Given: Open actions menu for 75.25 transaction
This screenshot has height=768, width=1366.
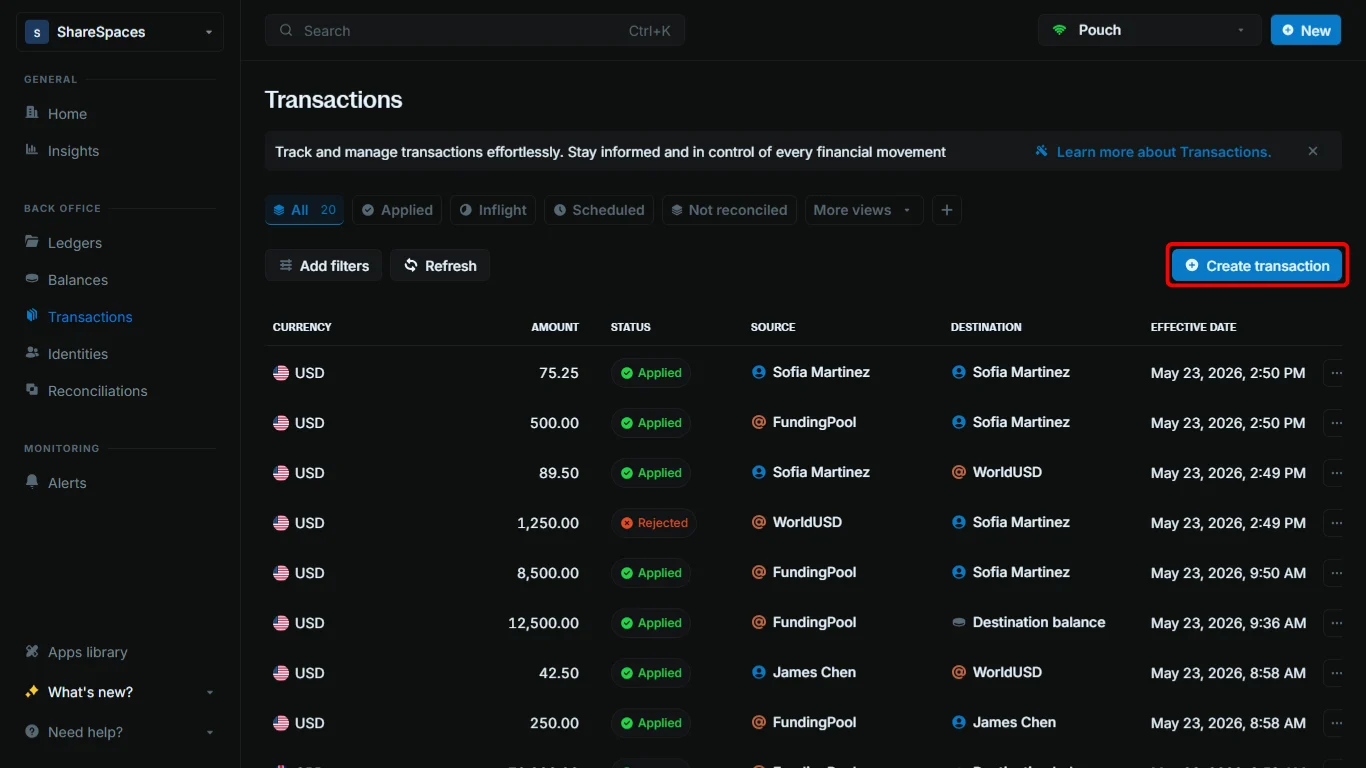Looking at the screenshot, I should (x=1335, y=373).
